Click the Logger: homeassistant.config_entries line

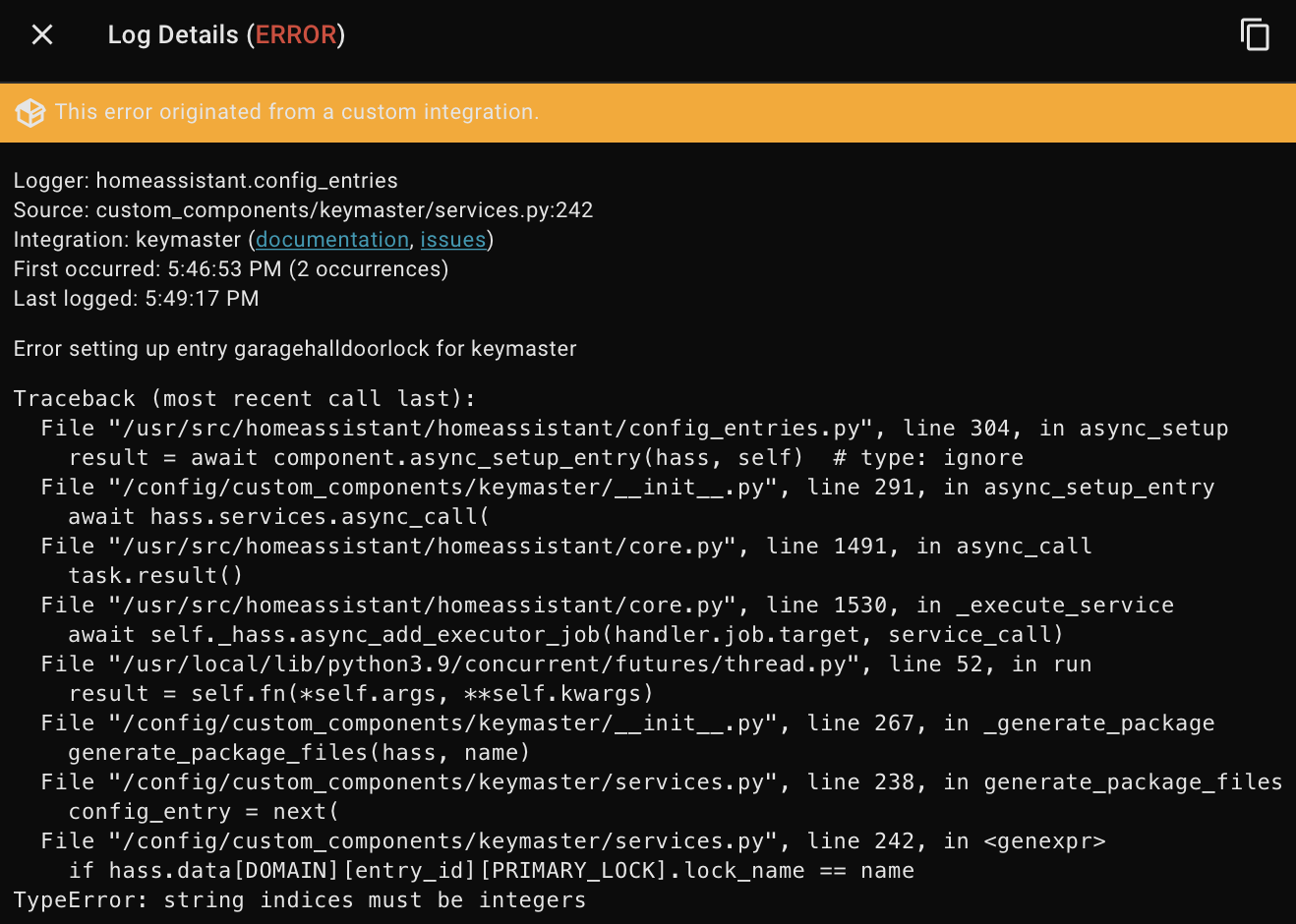pyautogui.click(x=205, y=180)
